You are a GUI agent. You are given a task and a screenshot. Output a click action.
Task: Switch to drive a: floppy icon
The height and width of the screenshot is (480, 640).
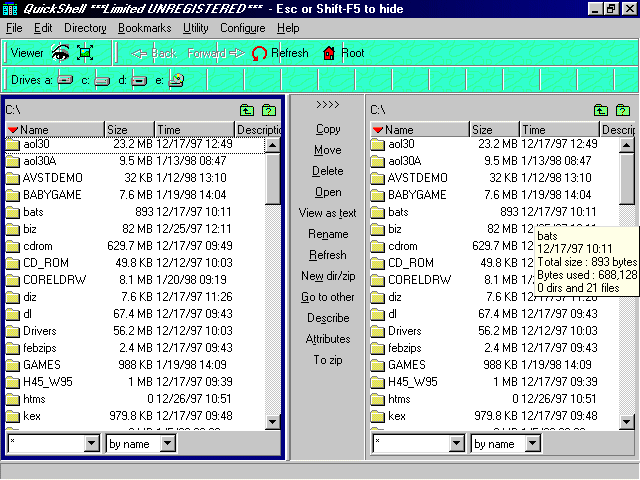click(66, 81)
